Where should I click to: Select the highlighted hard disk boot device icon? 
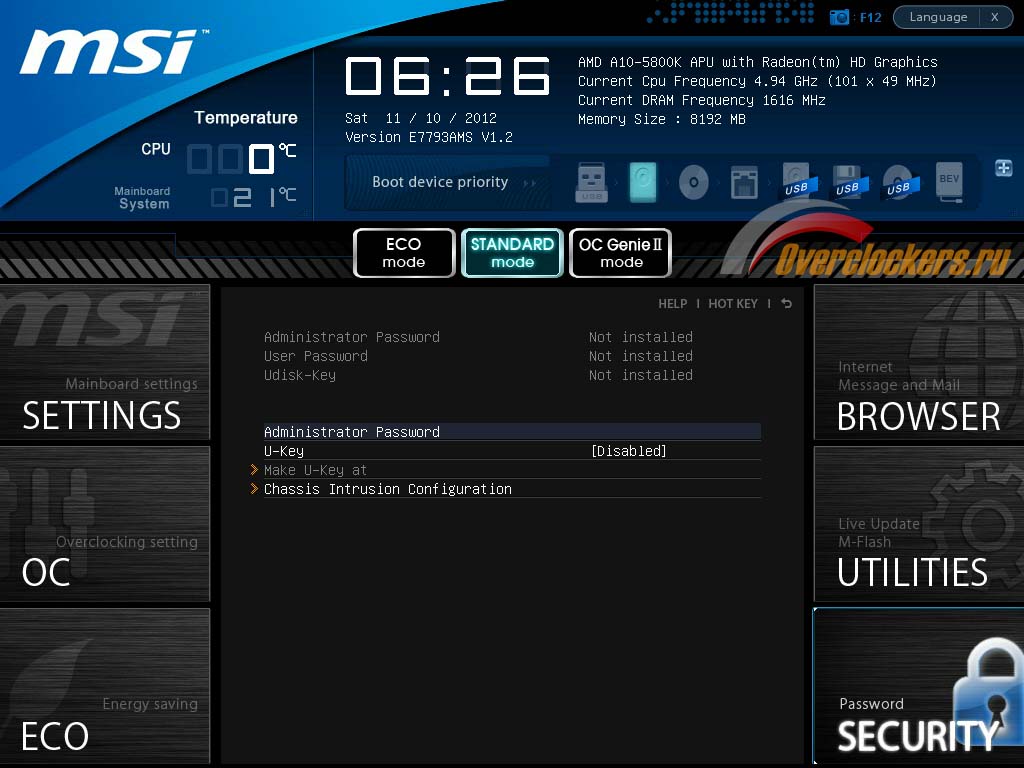pos(643,182)
